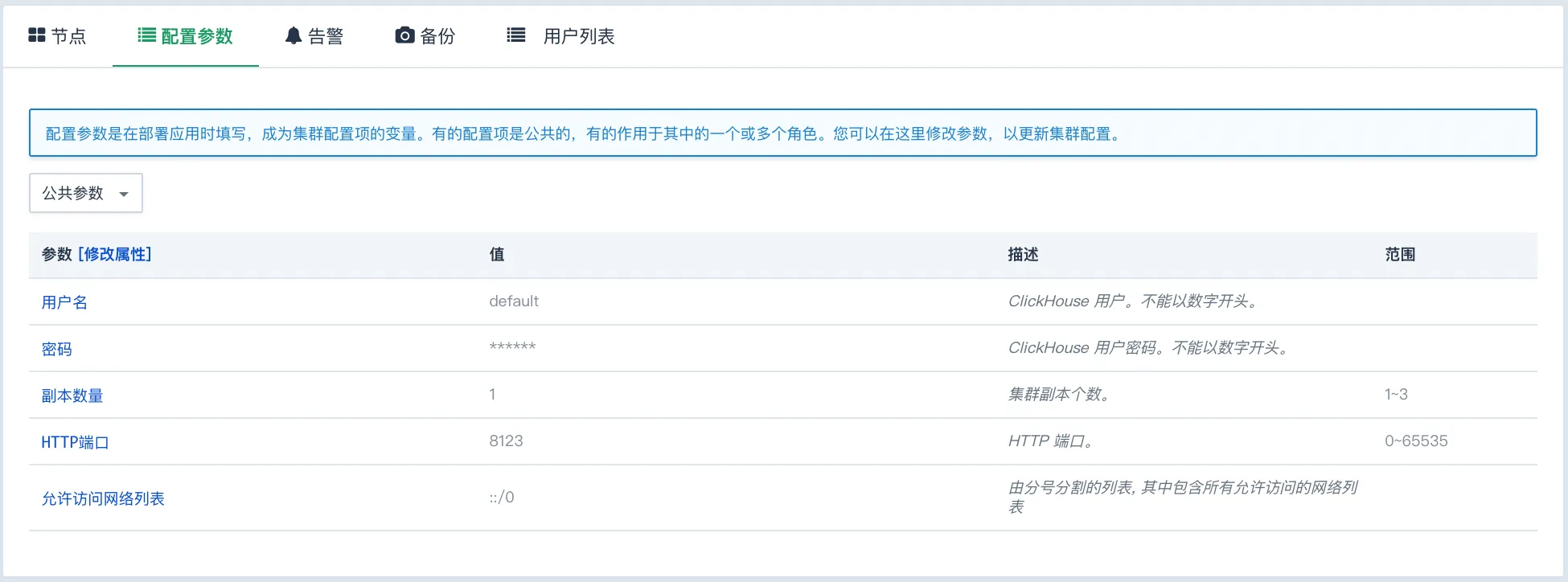Click the list icon beside 用户列表
Viewport: 1568px width, 582px height.
[x=515, y=35]
